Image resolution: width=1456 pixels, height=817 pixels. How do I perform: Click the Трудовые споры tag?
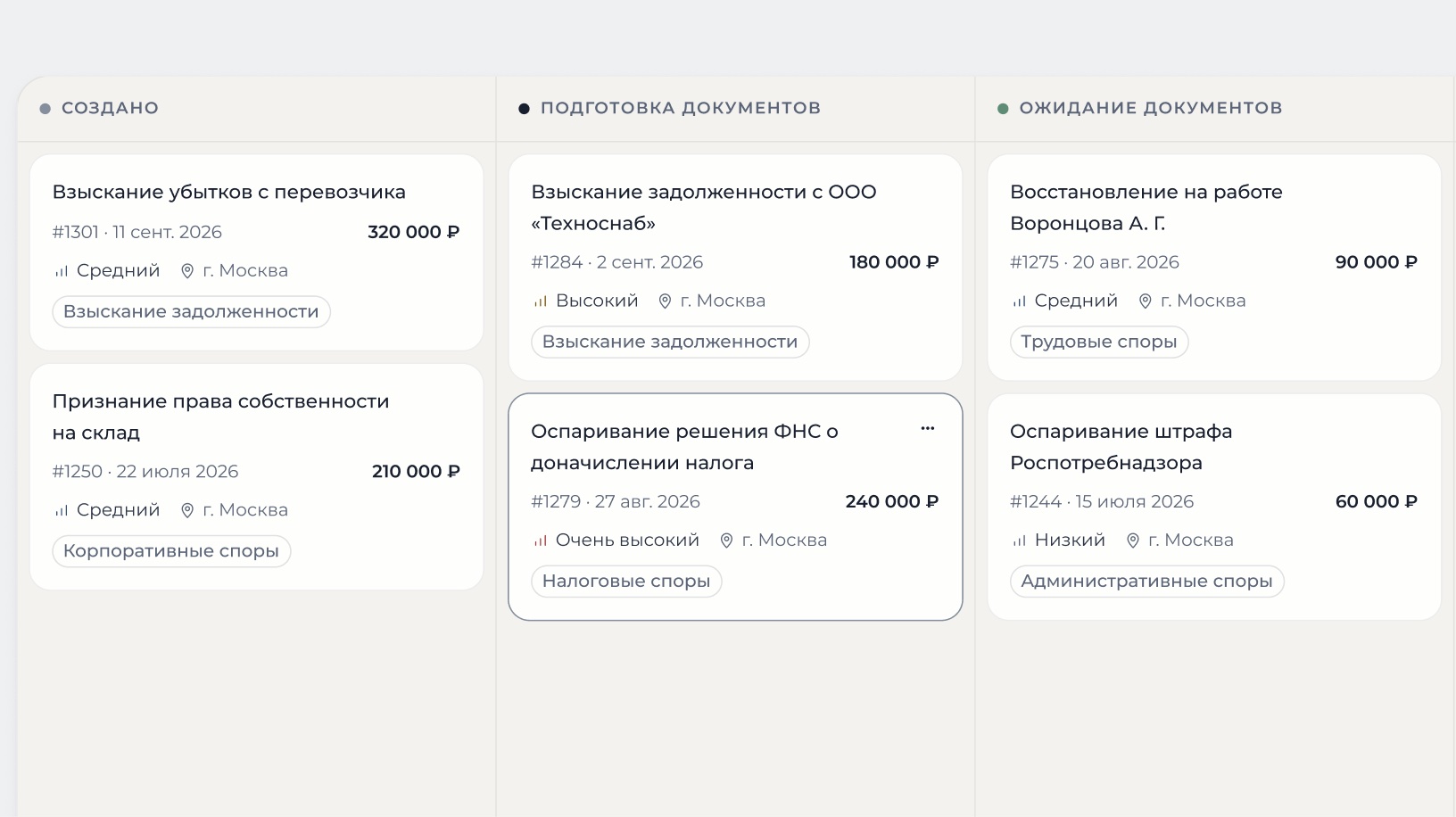tap(1099, 342)
